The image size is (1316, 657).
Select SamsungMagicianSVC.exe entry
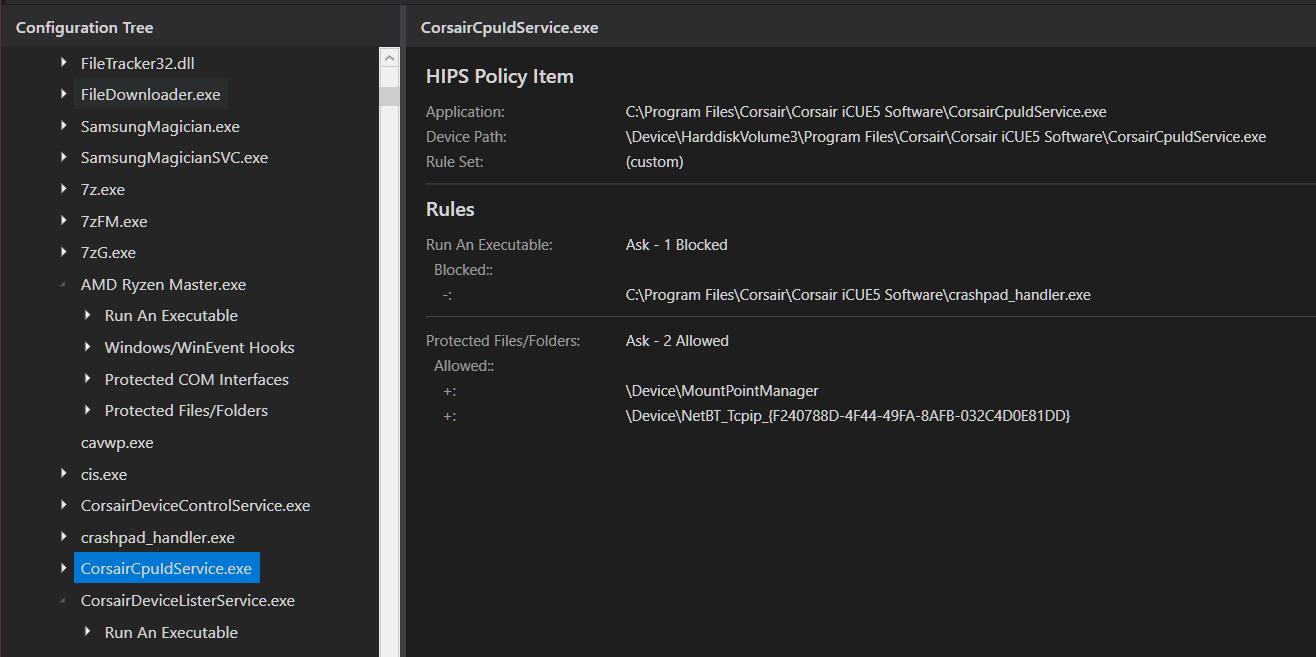click(x=174, y=158)
